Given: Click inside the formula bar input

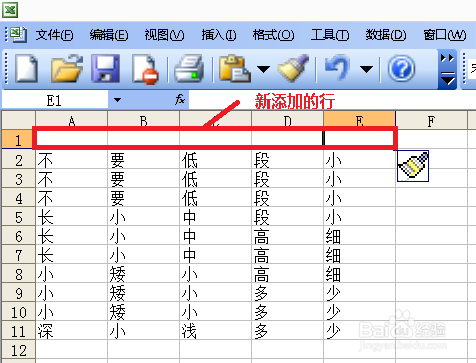Looking at the screenshot, I should pos(332,100).
